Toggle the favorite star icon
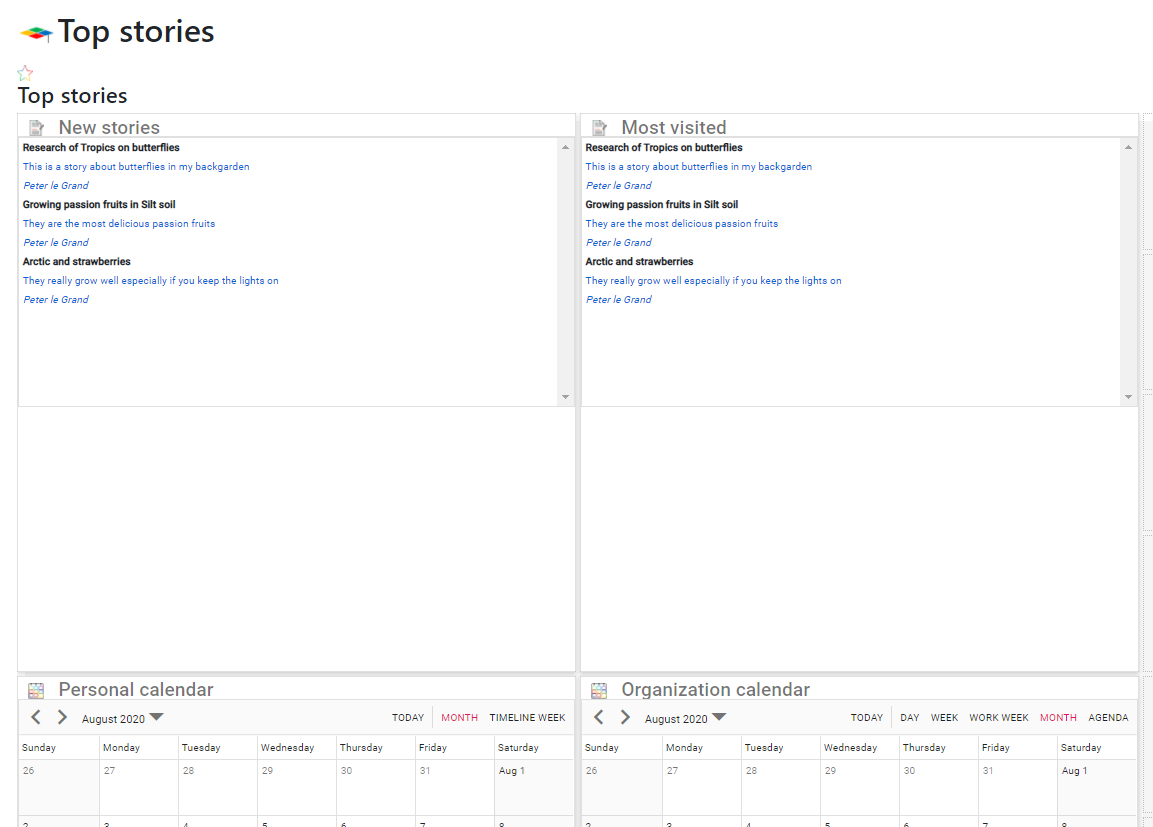 [x=25, y=73]
